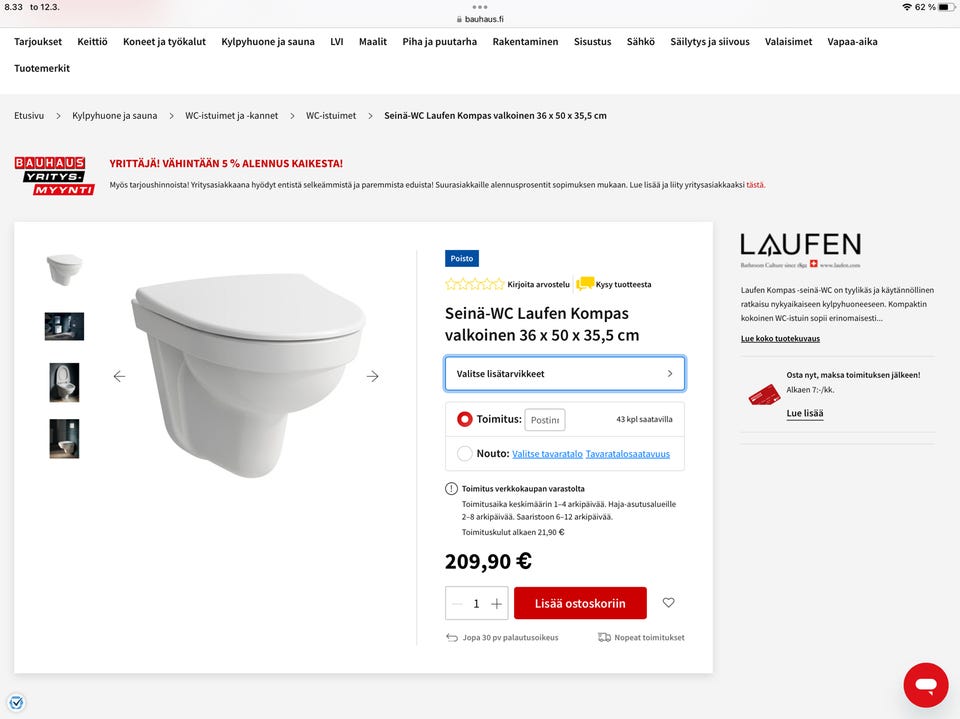Click the postal code input field

pyautogui.click(x=544, y=420)
